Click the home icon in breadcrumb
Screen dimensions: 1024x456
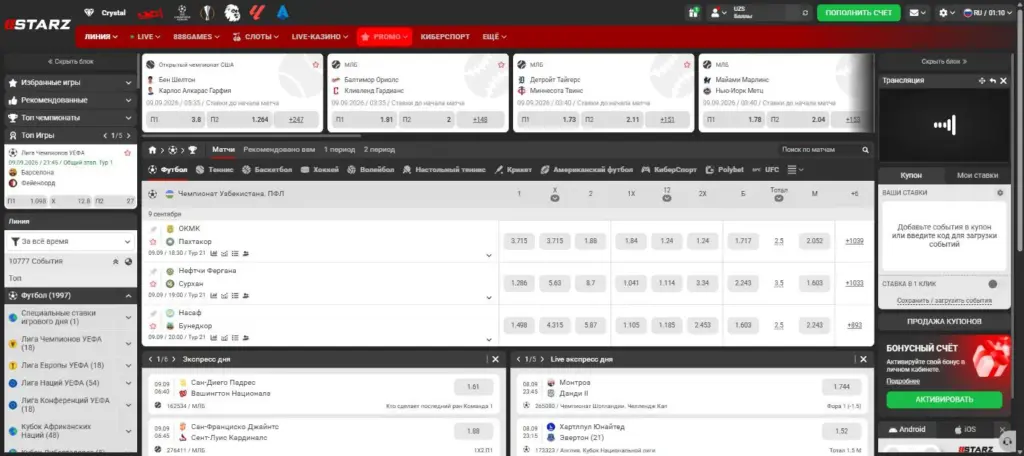(x=152, y=150)
